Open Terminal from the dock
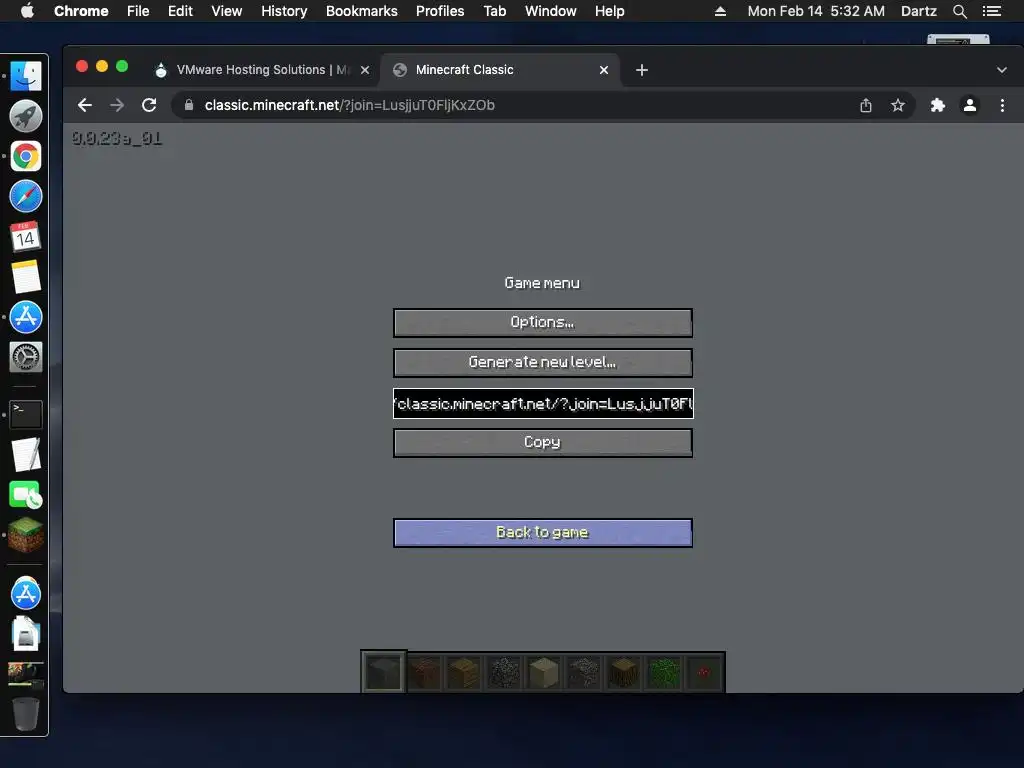This screenshot has width=1024, height=768. pyautogui.click(x=25, y=415)
